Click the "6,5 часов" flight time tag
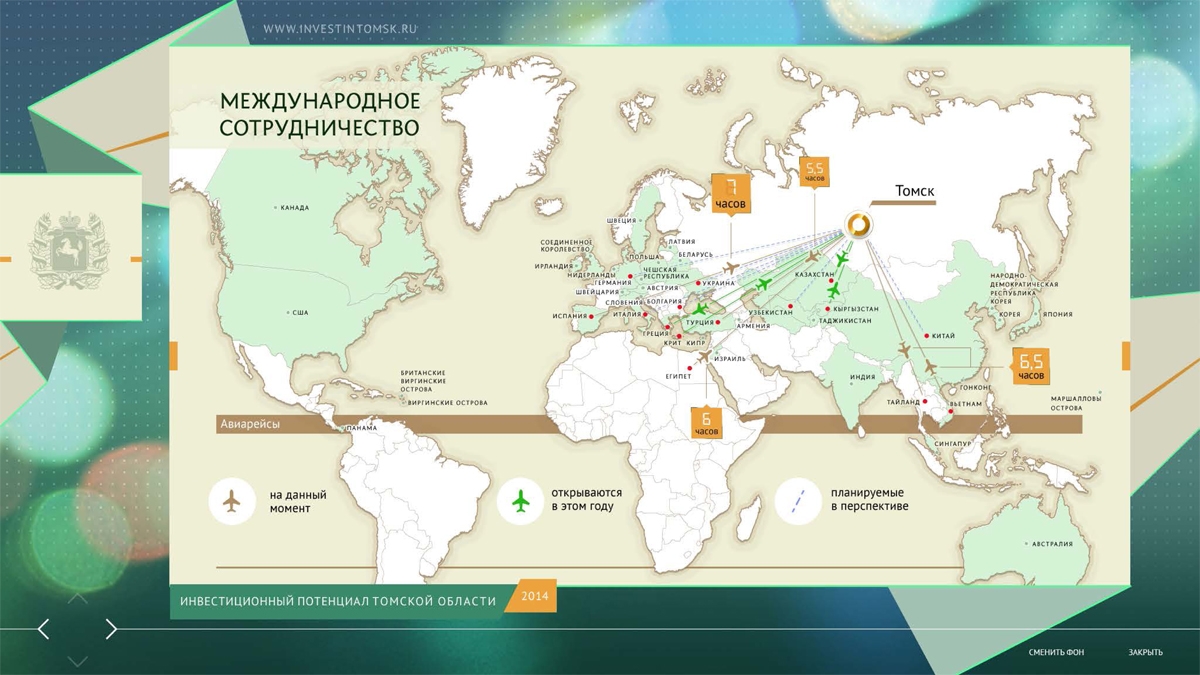 1031,366
